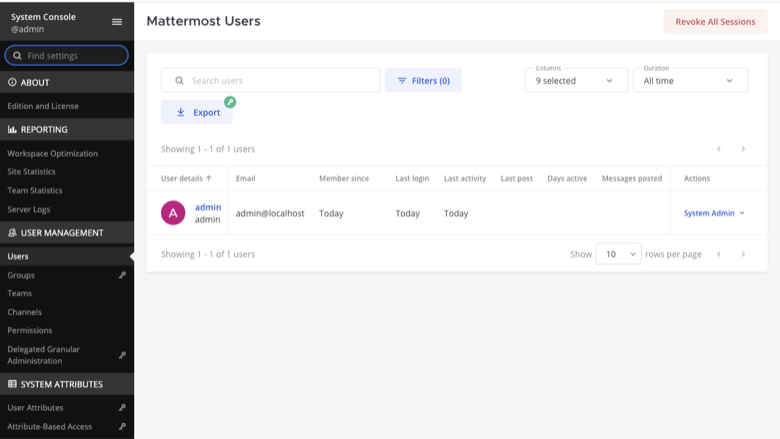Expand the System Admin actions menu
This screenshot has width=780, height=439.
(x=714, y=213)
